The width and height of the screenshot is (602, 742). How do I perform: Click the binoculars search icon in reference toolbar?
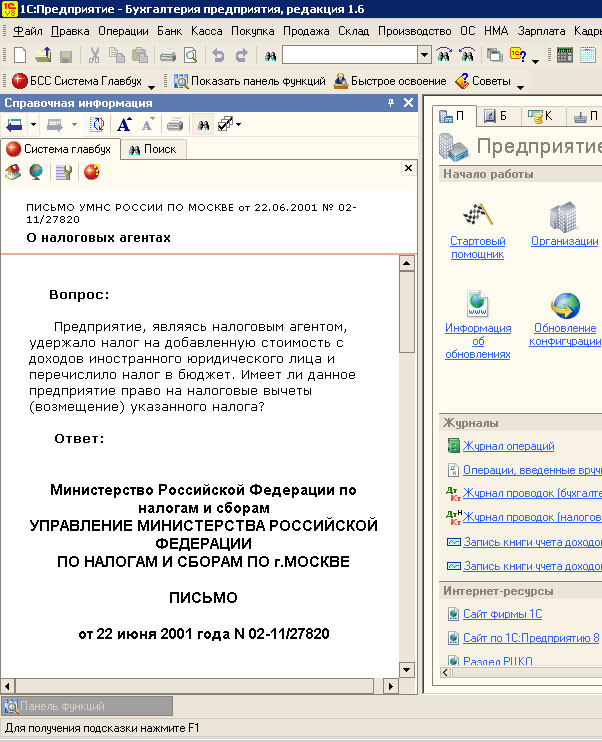coord(204,125)
